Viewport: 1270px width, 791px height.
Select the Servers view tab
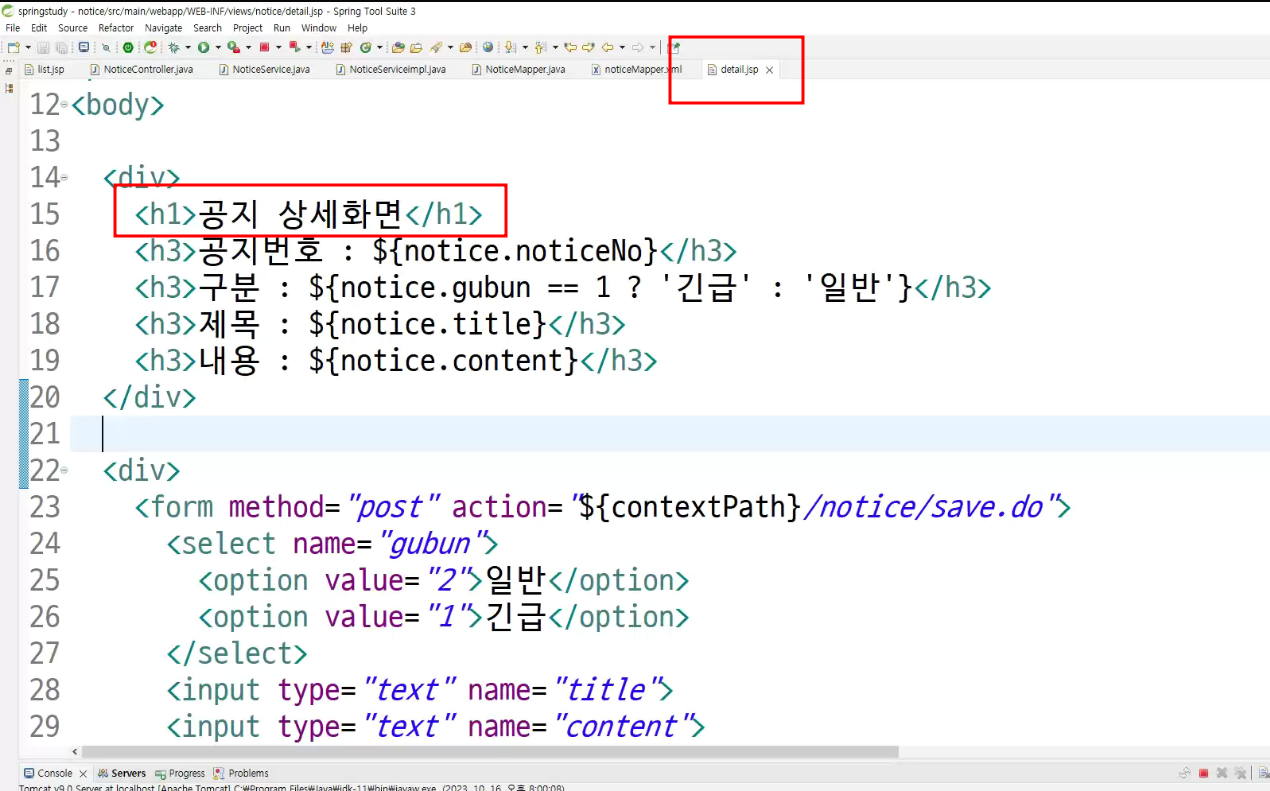[121, 773]
